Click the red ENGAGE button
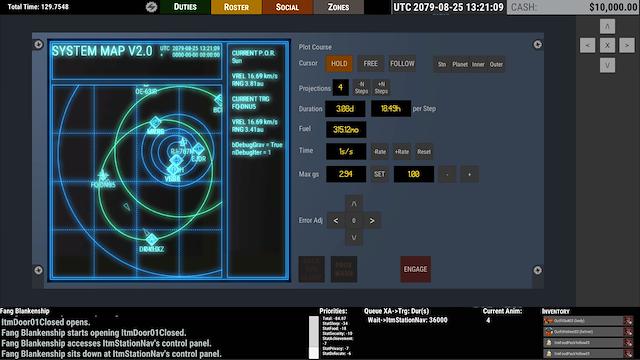640x360 pixels. (x=415, y=269)
